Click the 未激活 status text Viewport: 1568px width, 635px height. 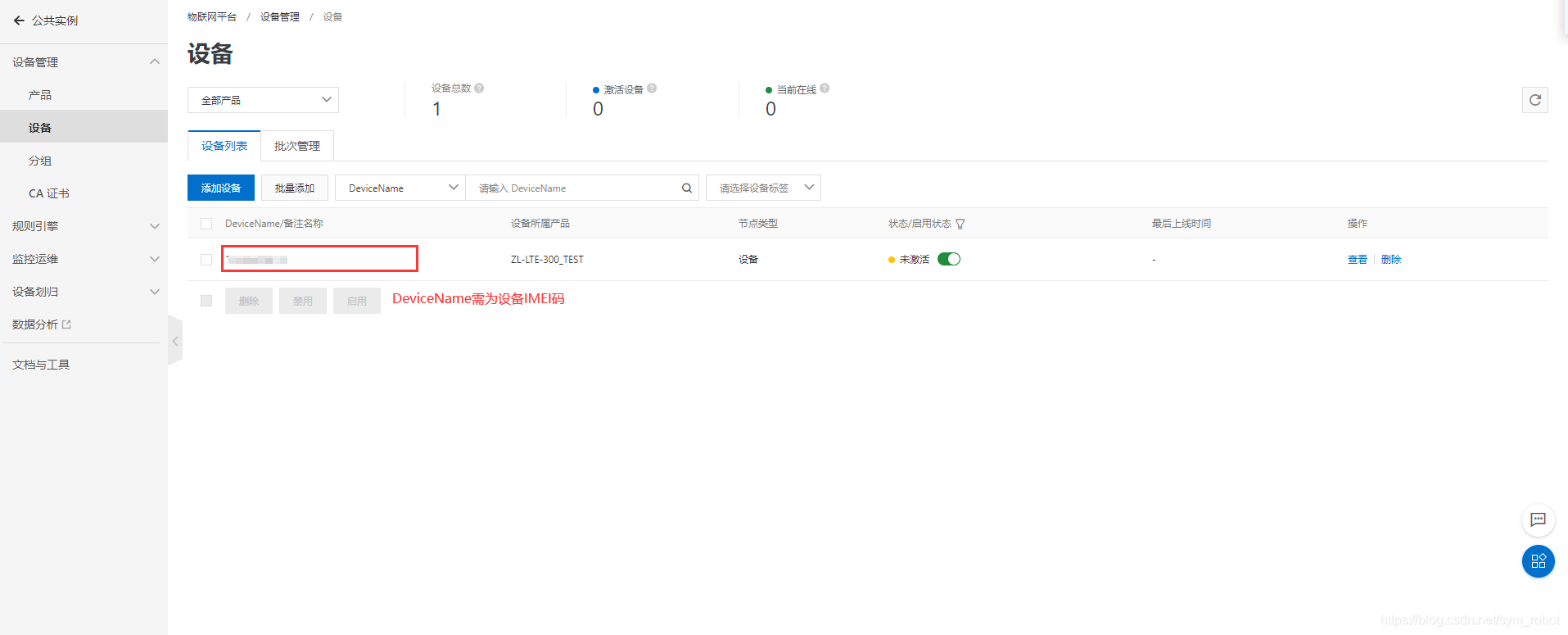(915, 260)
